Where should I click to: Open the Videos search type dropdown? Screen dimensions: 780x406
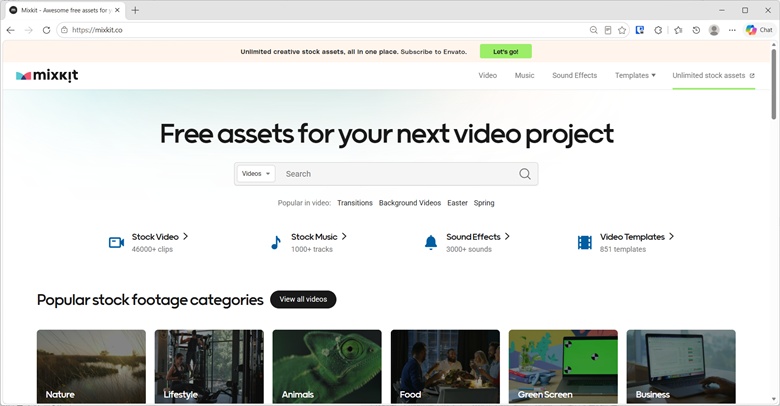[256, 174]
